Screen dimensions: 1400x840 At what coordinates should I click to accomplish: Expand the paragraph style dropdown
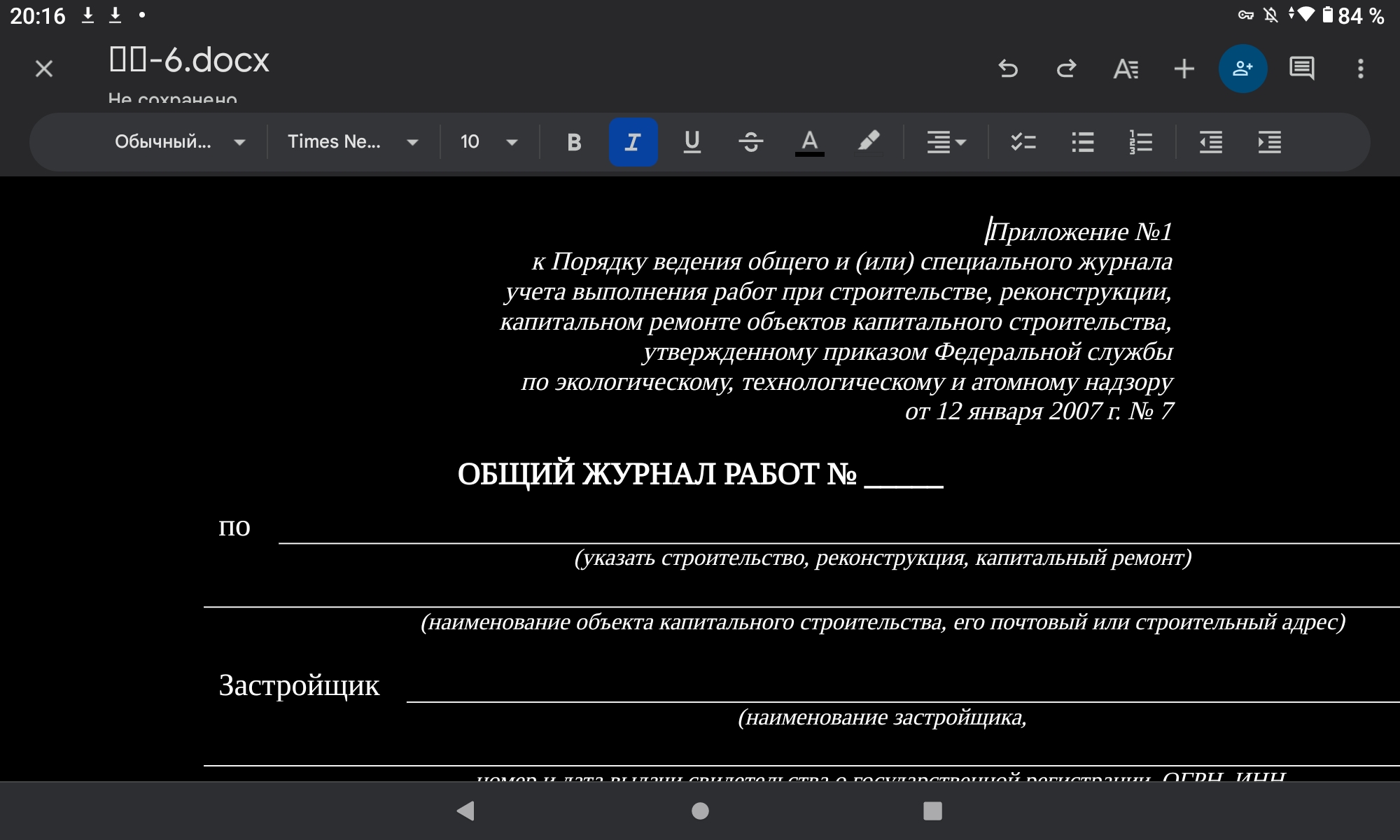(180, 142)
